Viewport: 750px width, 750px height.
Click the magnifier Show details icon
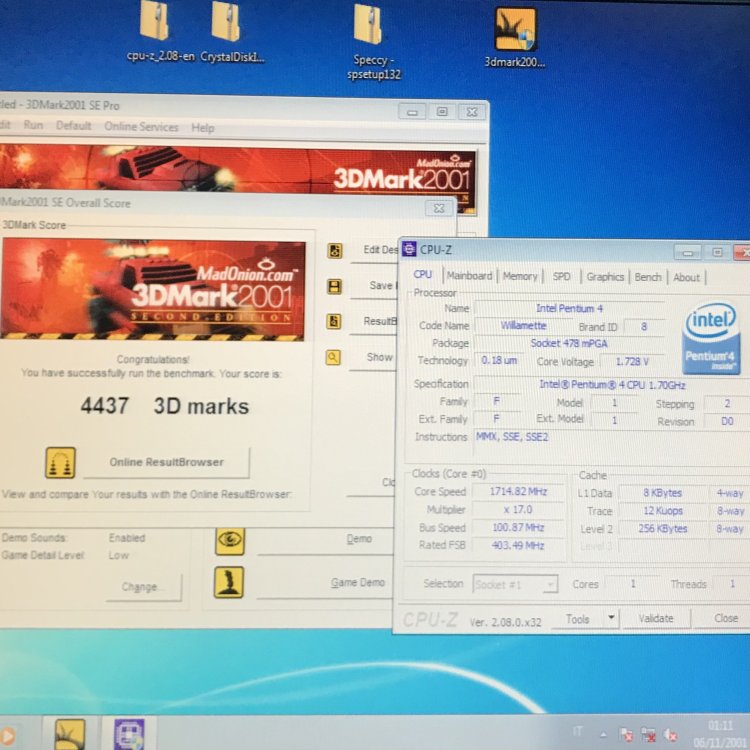(x=334, y=357)
